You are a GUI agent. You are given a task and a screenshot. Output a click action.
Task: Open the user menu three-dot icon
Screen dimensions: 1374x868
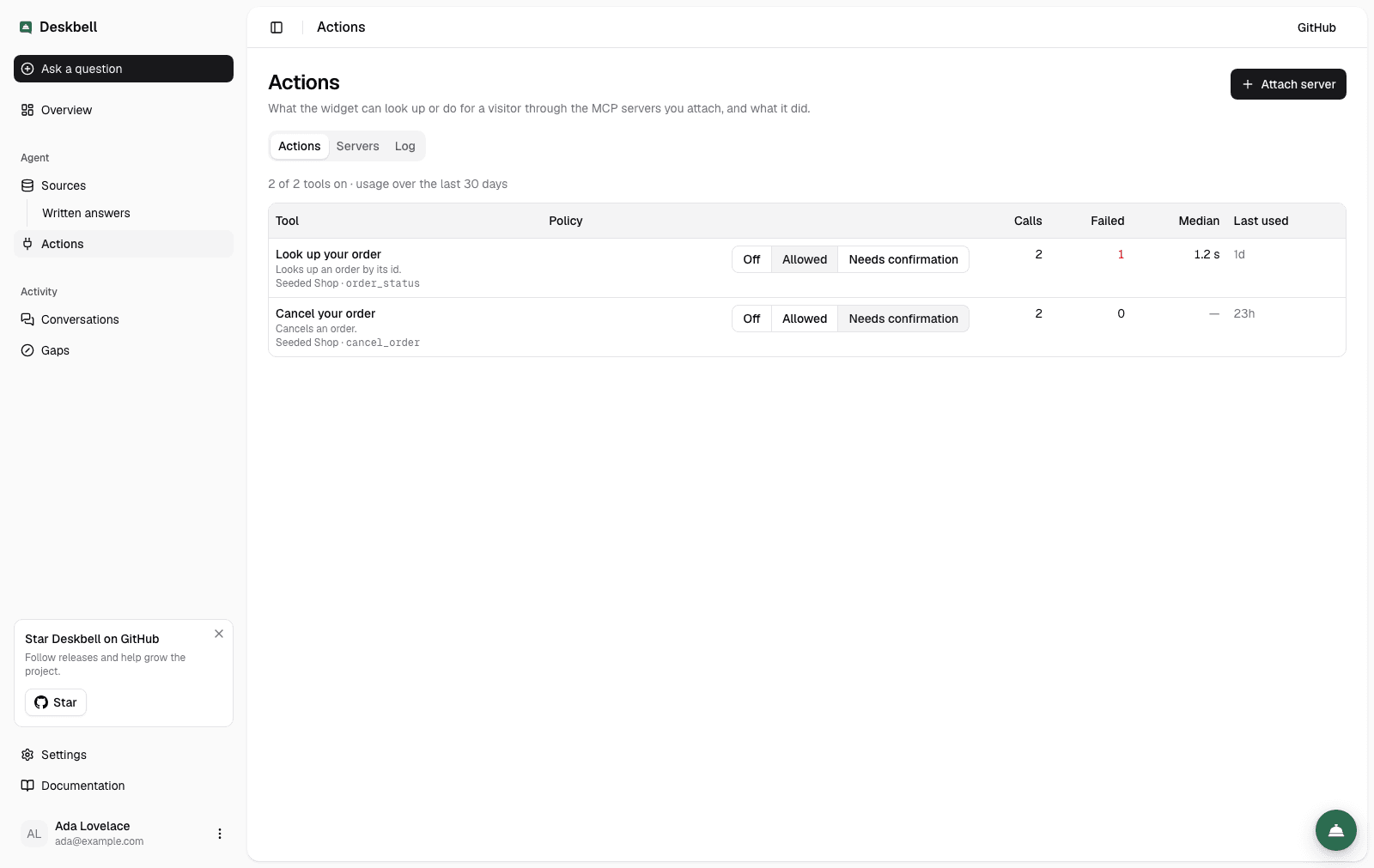pos(220,834)
